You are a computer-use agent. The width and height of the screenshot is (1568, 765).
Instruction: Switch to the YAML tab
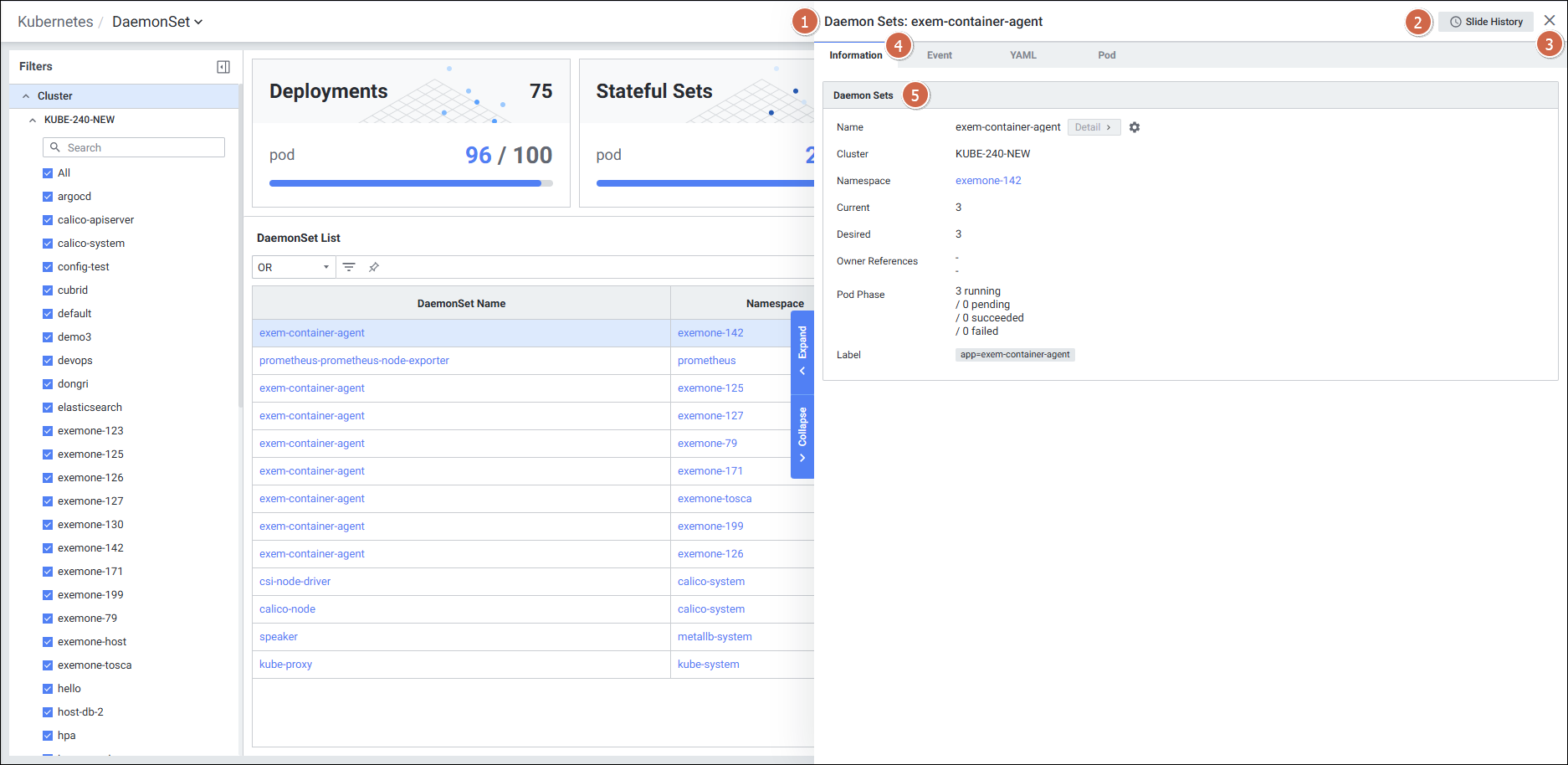point(1022,55)
